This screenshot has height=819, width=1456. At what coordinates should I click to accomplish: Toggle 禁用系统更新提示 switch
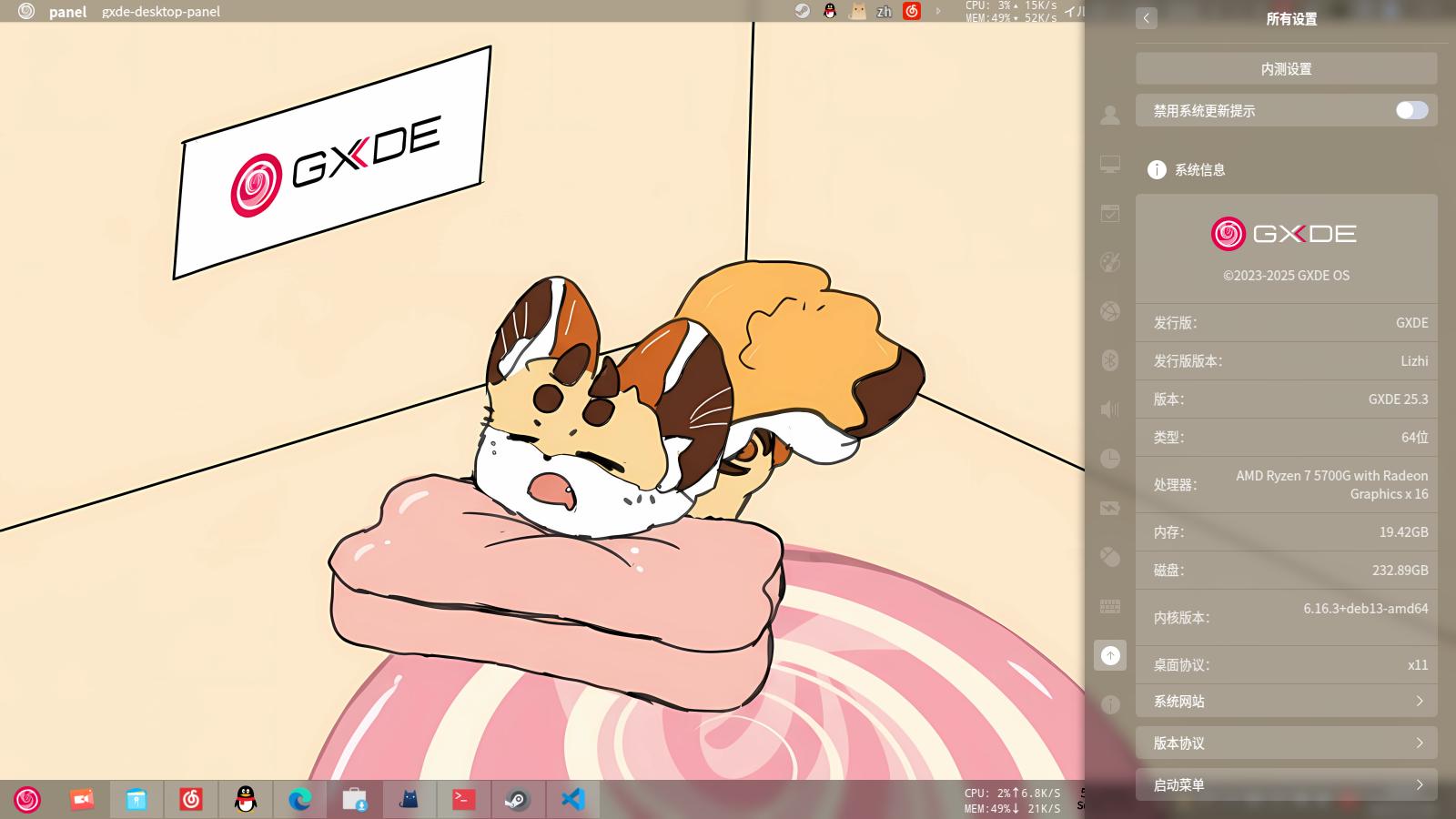tap(1412, 110)
